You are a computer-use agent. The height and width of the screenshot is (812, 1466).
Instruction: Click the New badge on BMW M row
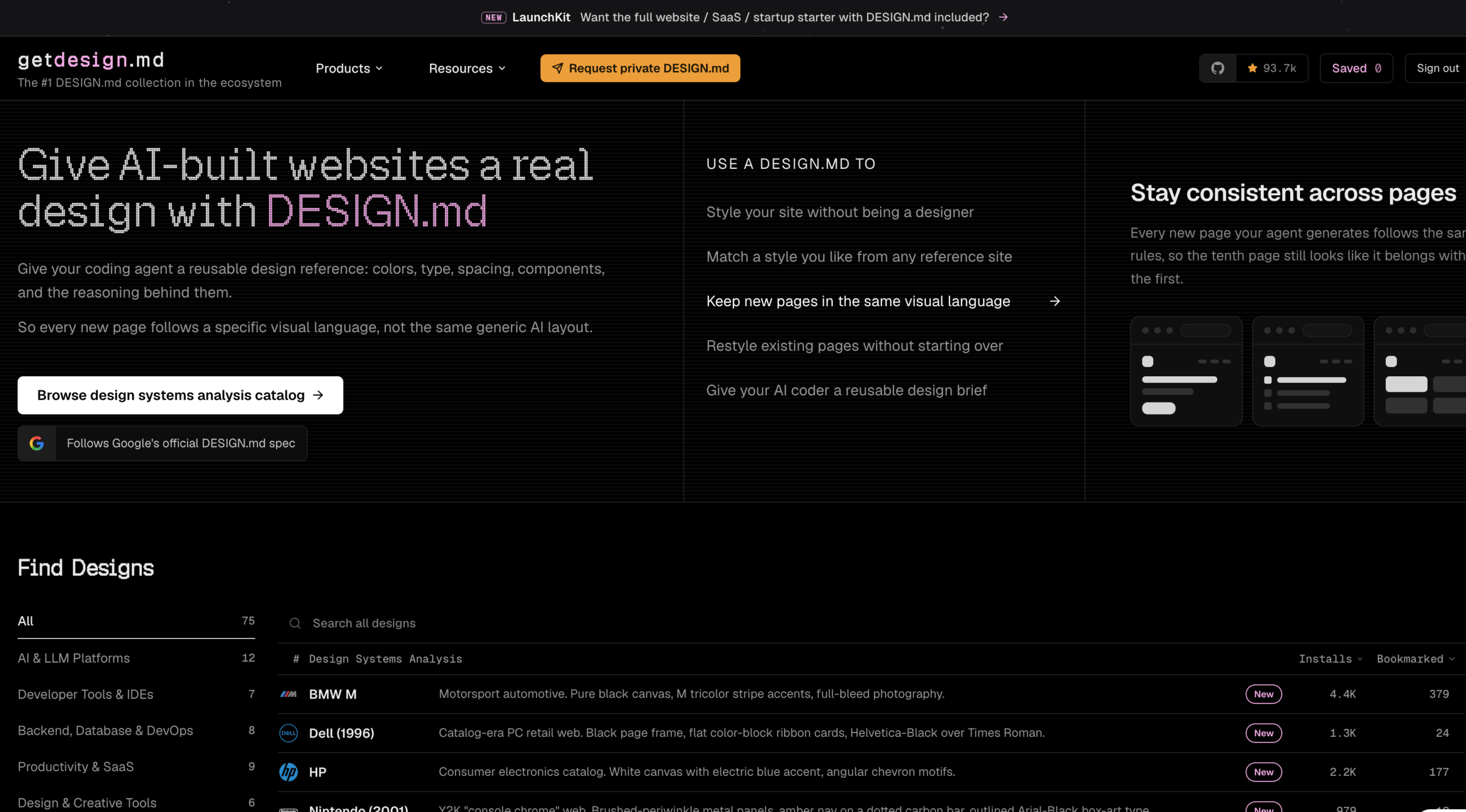pyautogui.click(x=1263, y=694)
